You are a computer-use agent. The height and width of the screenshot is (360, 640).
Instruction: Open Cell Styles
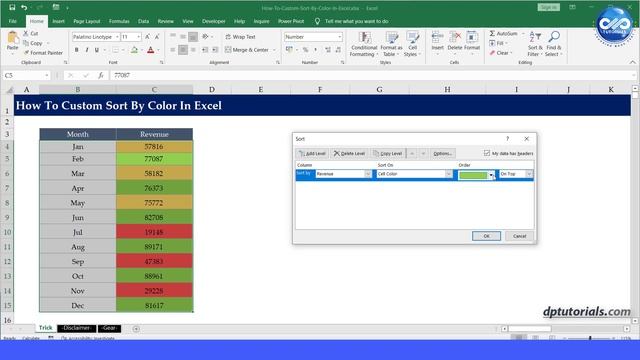(412, 44)
